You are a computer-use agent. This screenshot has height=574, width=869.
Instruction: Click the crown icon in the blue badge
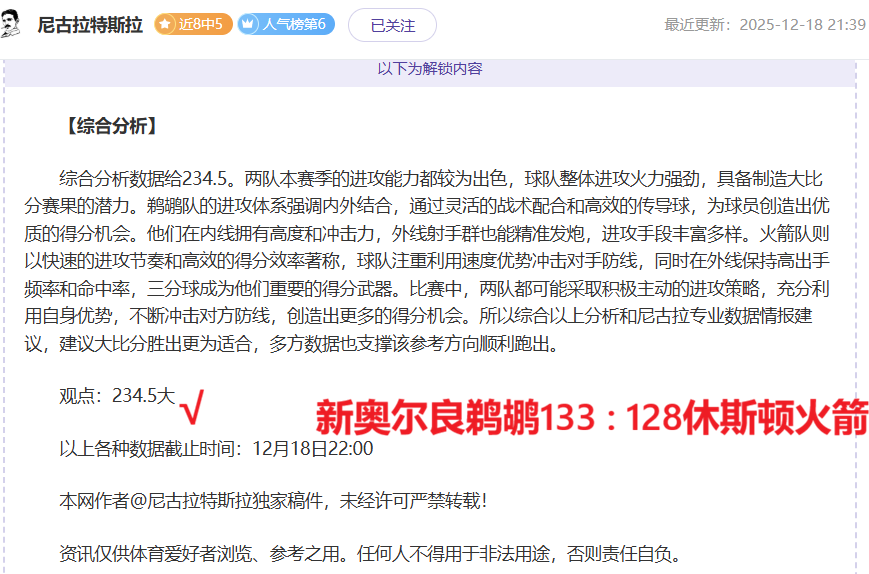pos(249,24)
